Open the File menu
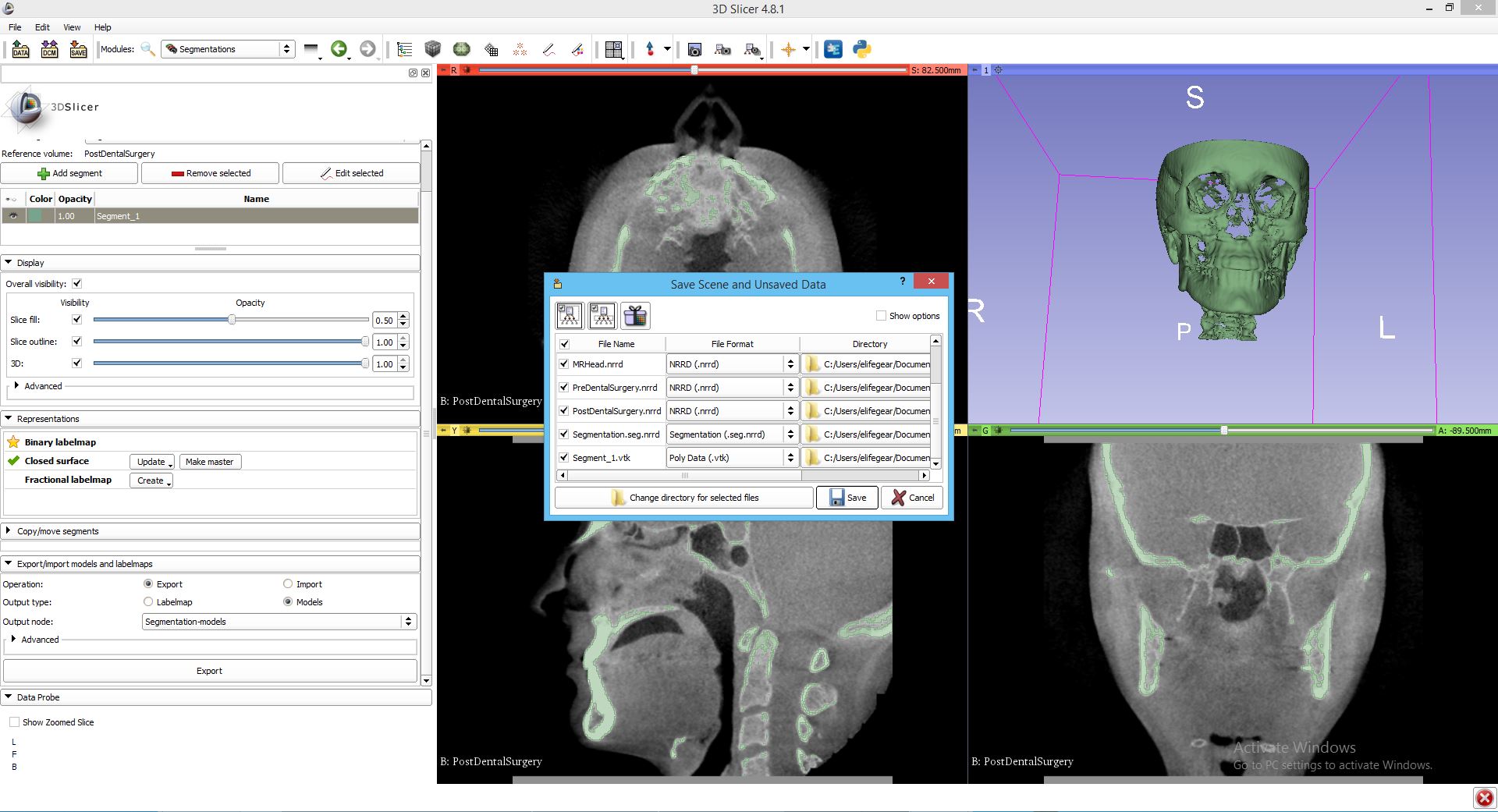The image size is (1498, 812). 15,27
